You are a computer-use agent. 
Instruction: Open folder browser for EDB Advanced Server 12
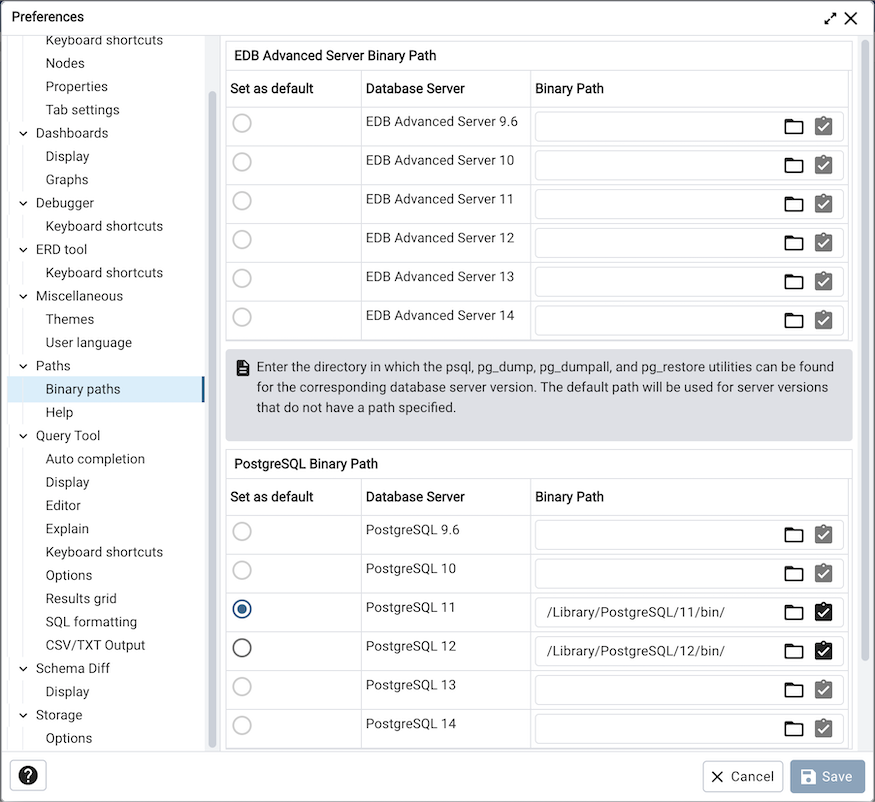(793, 243)
